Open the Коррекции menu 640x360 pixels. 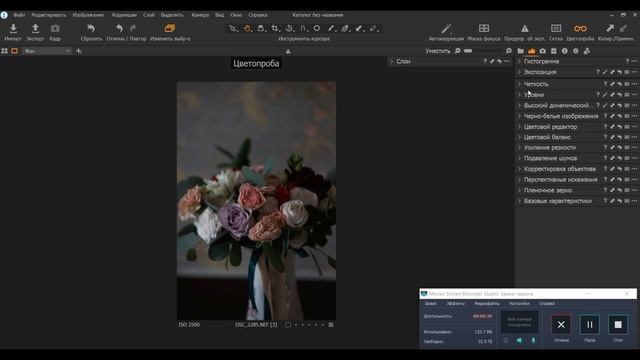tap(124, 15)
